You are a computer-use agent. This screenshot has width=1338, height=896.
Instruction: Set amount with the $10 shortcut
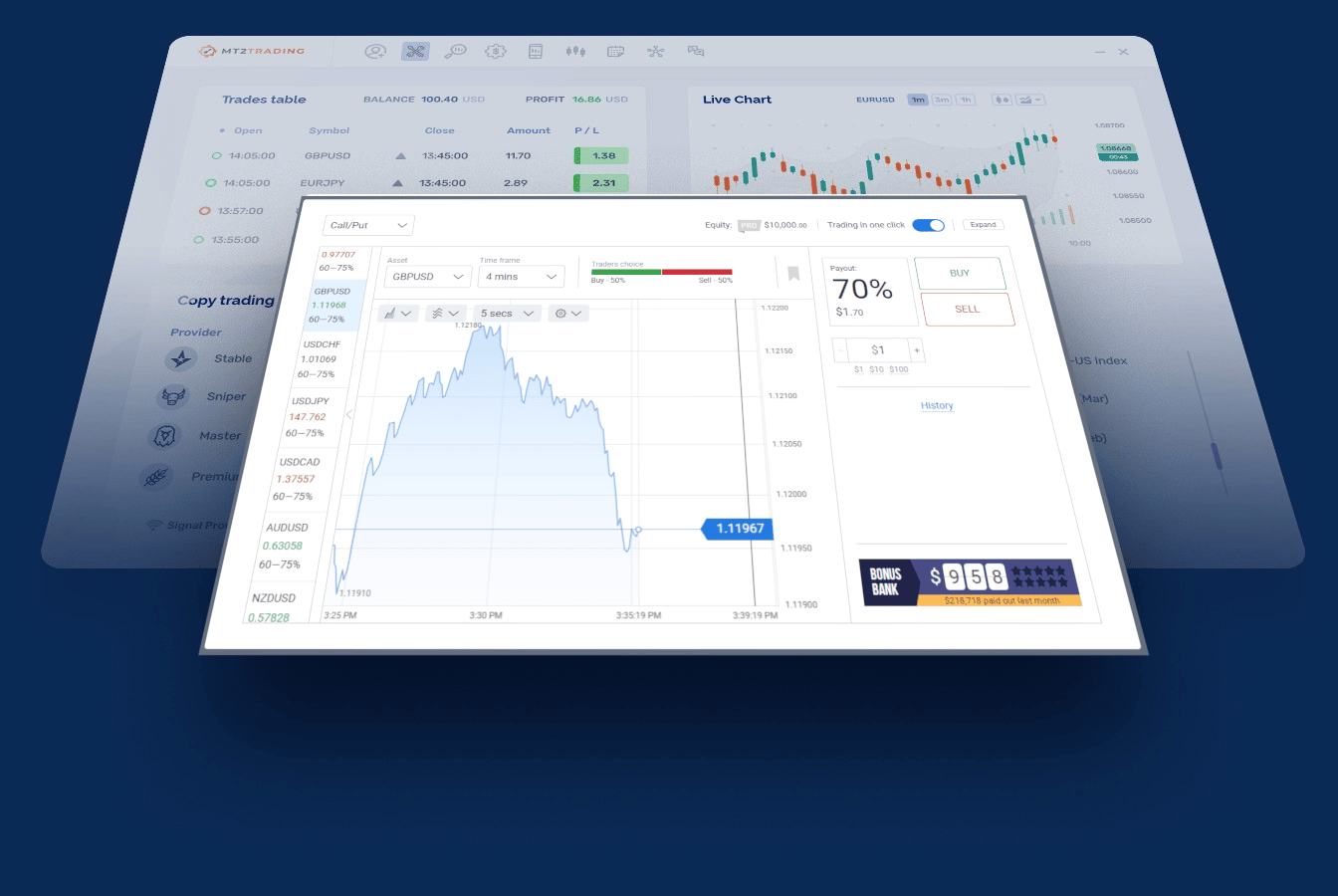[x=876, y=369]
